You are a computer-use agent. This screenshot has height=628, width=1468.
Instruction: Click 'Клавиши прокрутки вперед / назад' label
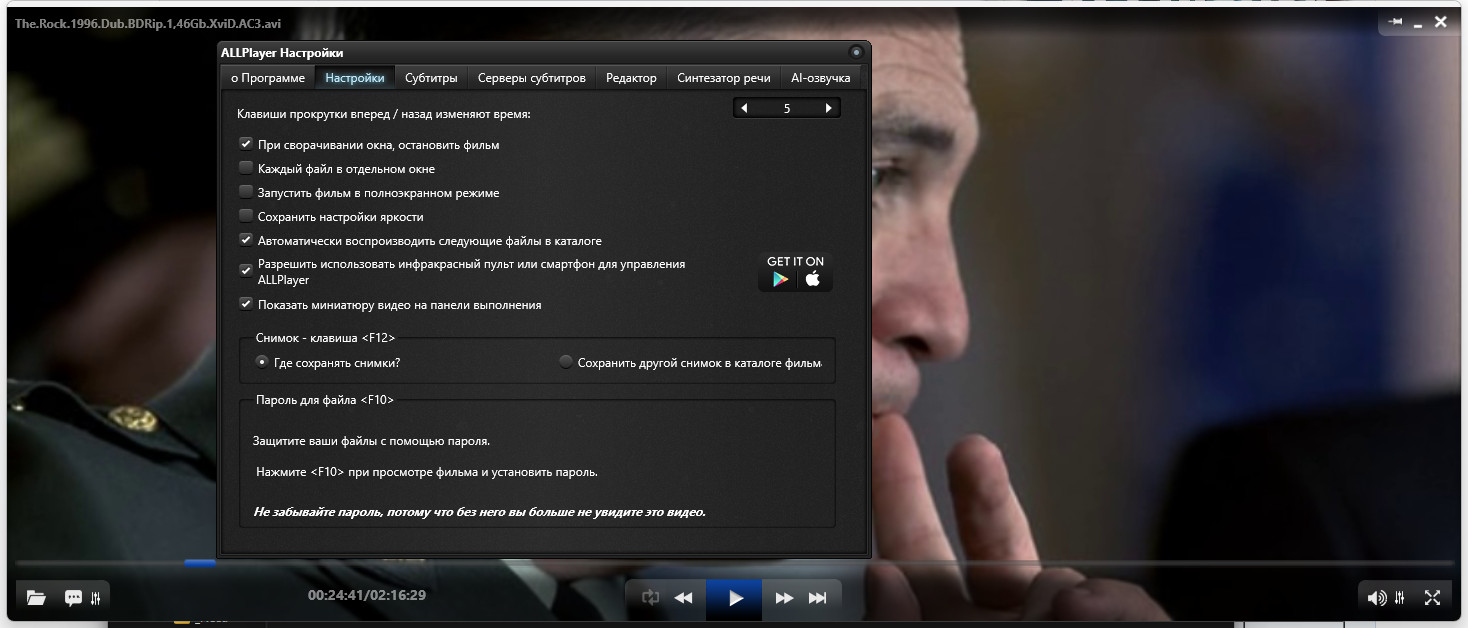(384, 114)
